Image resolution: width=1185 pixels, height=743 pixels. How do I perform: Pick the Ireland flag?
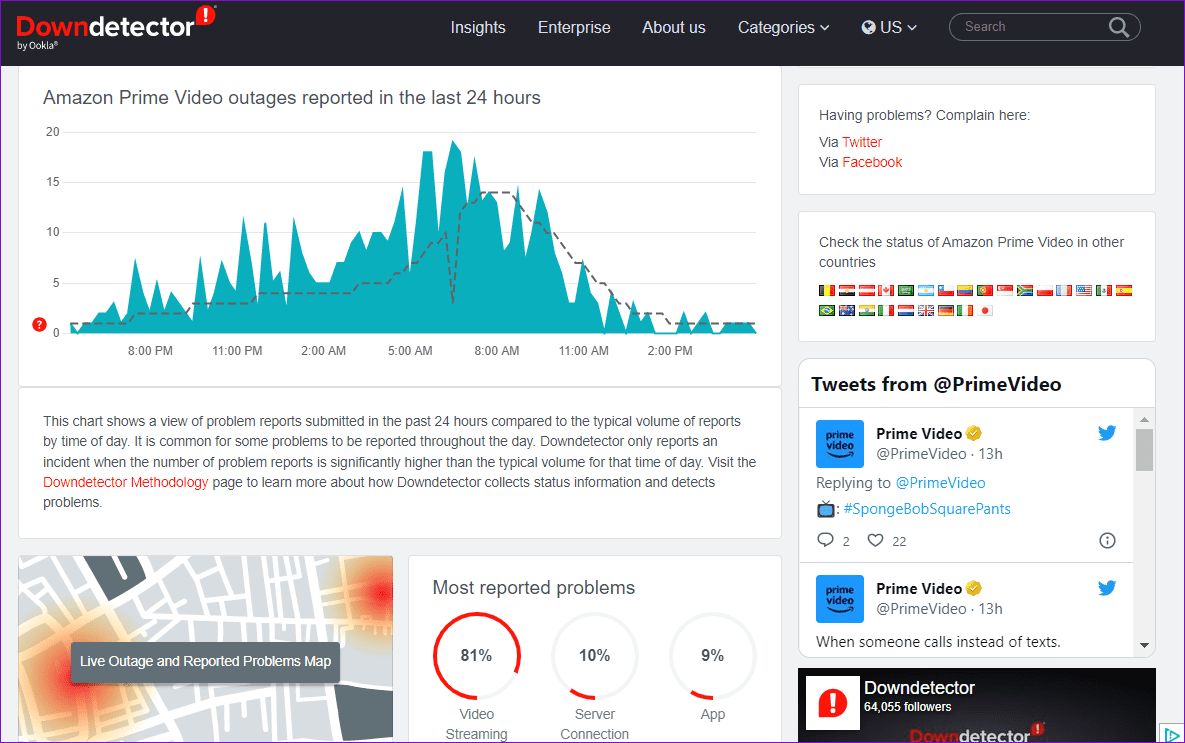[966, 311]
